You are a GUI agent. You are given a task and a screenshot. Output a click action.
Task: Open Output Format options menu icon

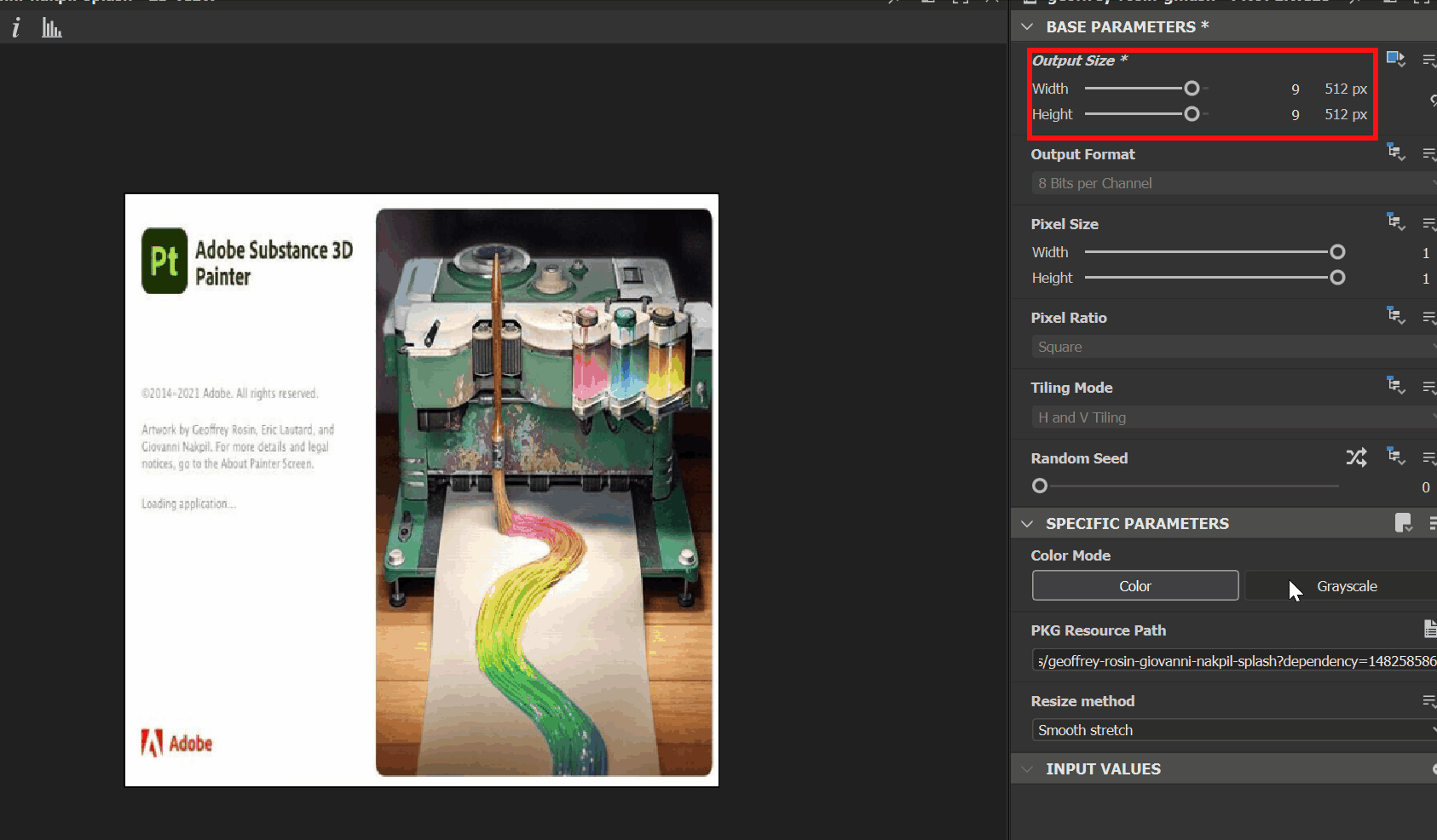point(1429,153)
